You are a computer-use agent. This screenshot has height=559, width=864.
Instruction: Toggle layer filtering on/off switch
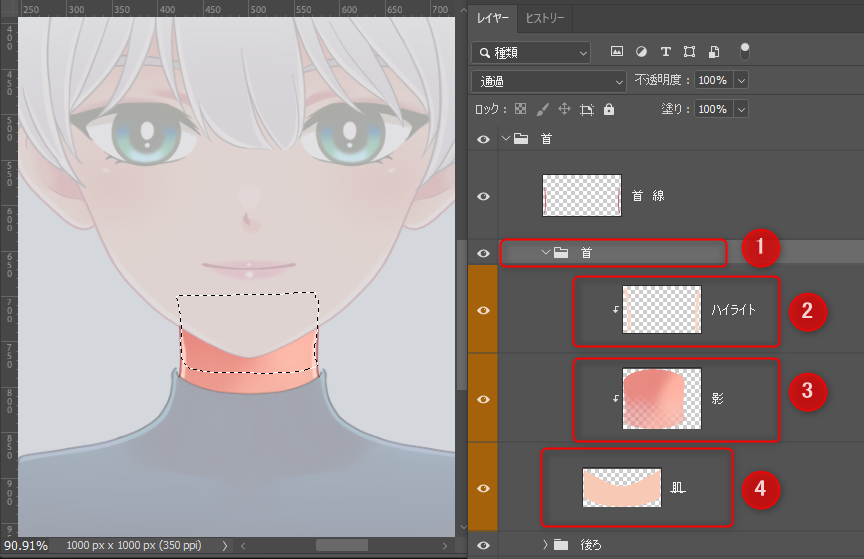point(745,50)
